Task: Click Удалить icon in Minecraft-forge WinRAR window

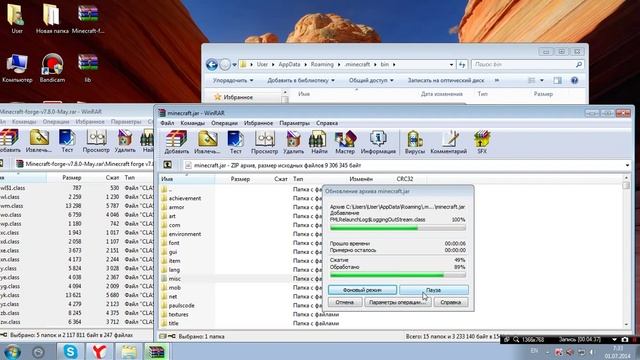Action: (125, 141)
